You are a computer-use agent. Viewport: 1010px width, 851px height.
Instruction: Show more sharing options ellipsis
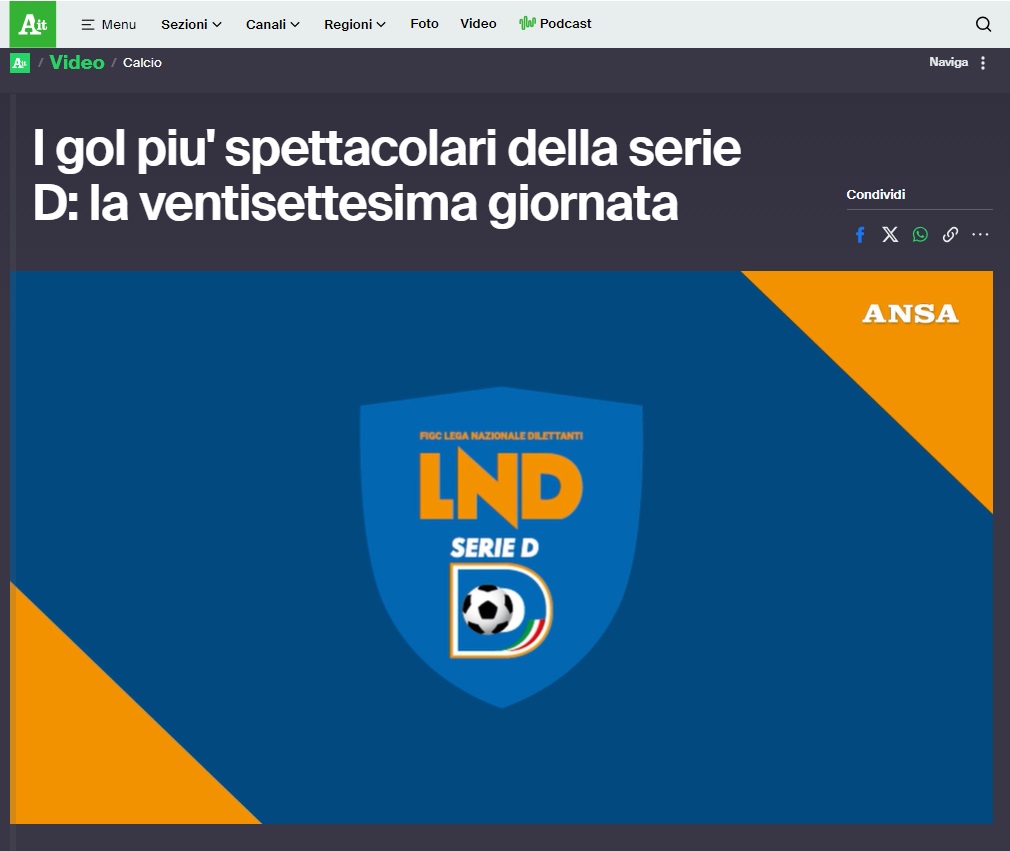coord(980,235)
